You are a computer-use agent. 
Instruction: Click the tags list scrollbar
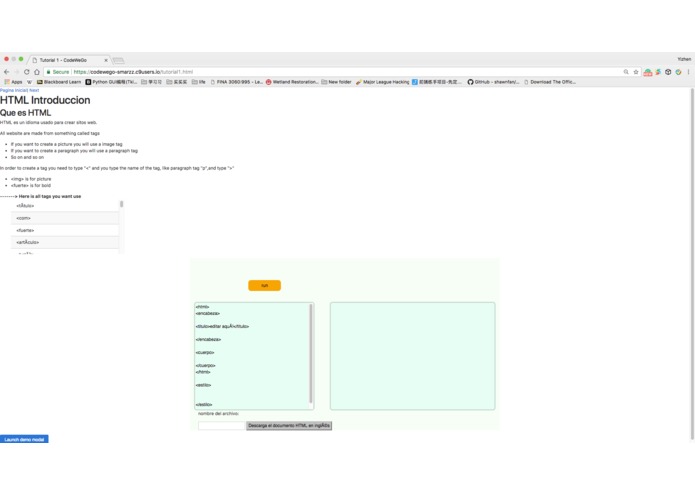[x=121, y=204]
